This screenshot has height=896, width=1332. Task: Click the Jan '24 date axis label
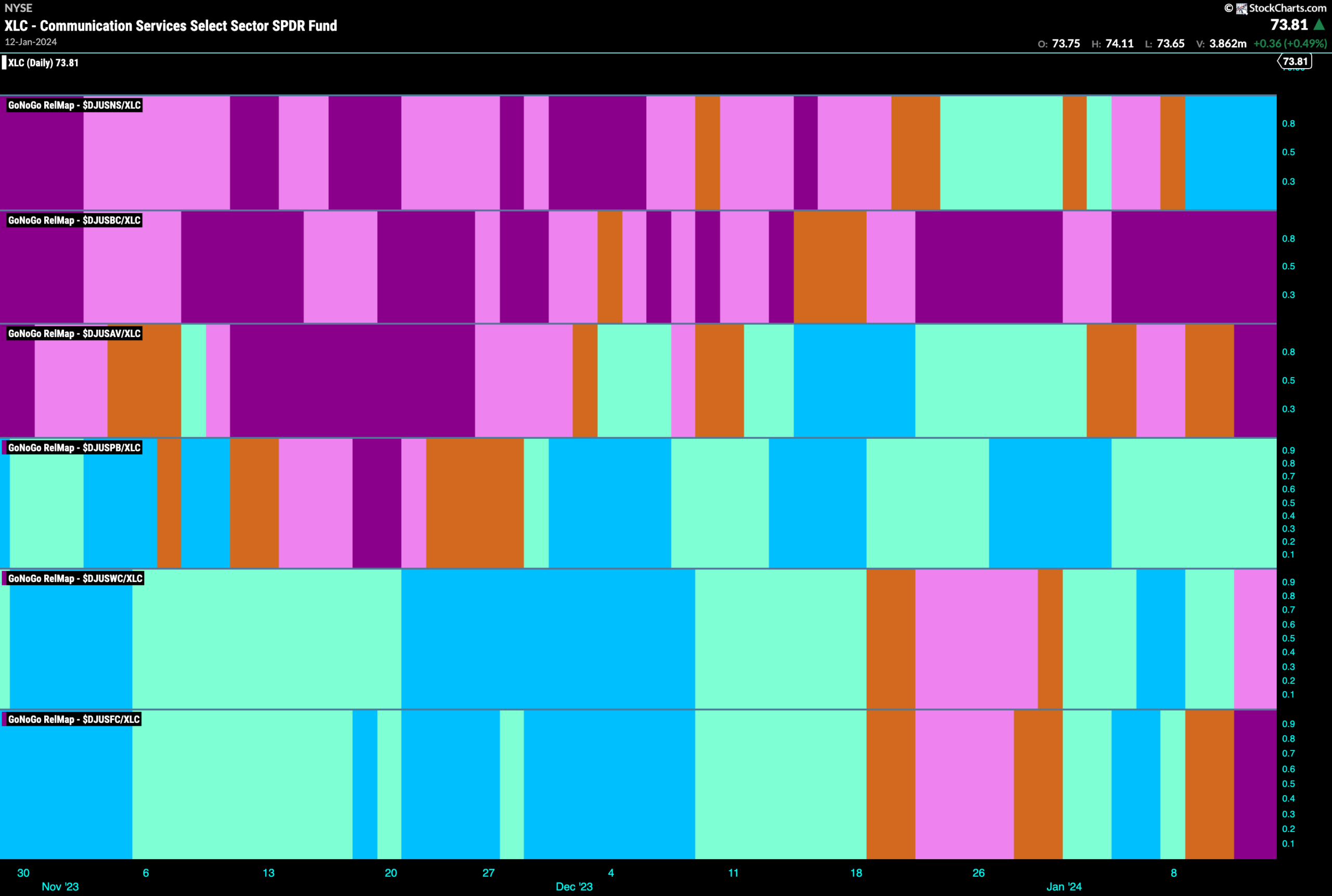(1064, 886)
